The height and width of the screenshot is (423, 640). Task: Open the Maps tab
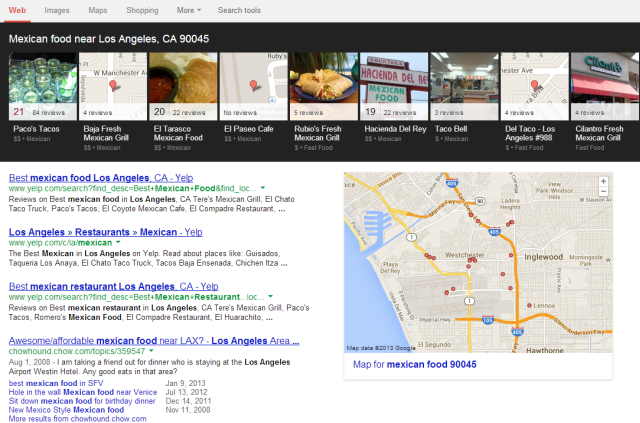point(98,10)
